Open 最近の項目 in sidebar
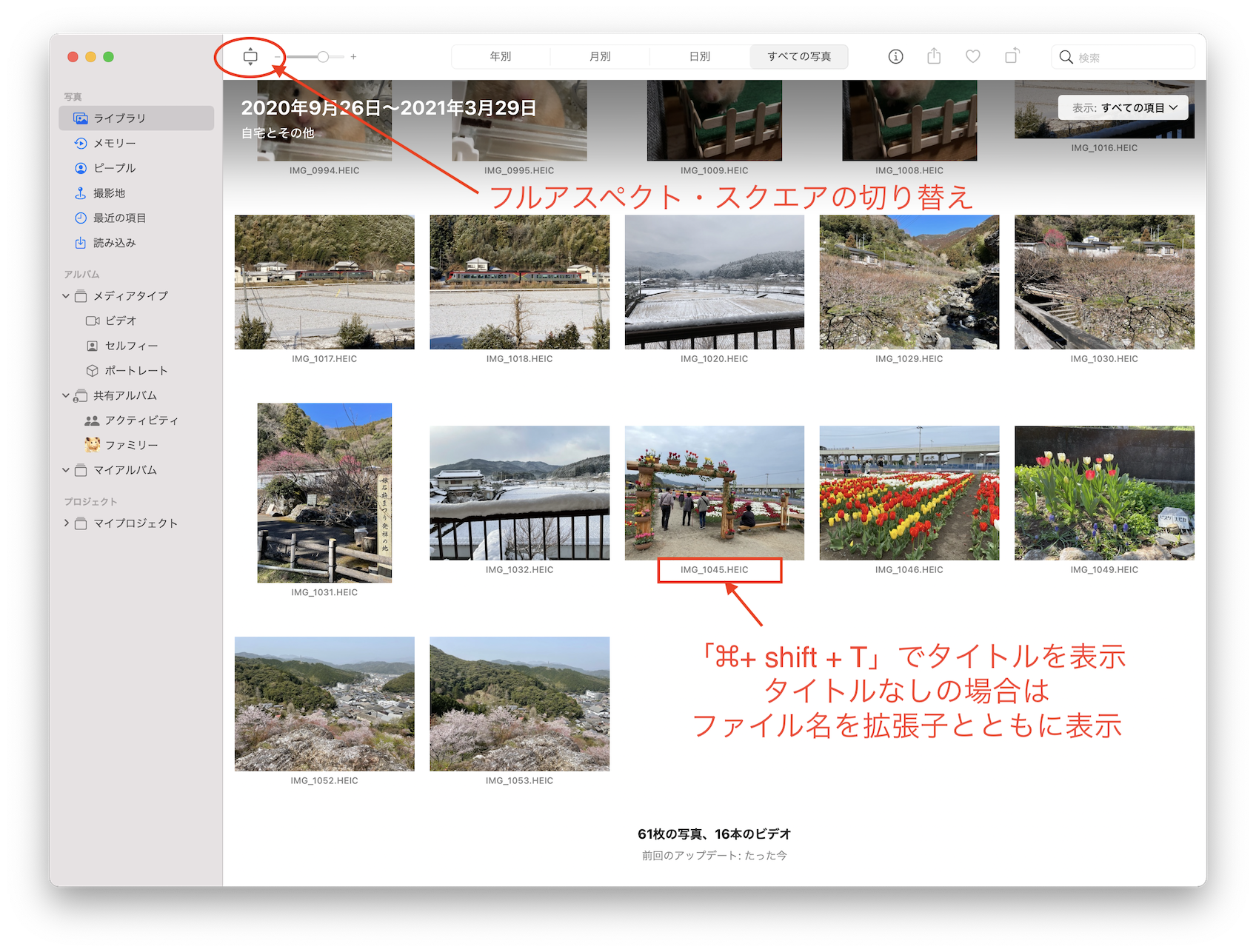The image size is (1256, 952). (119, 218)
